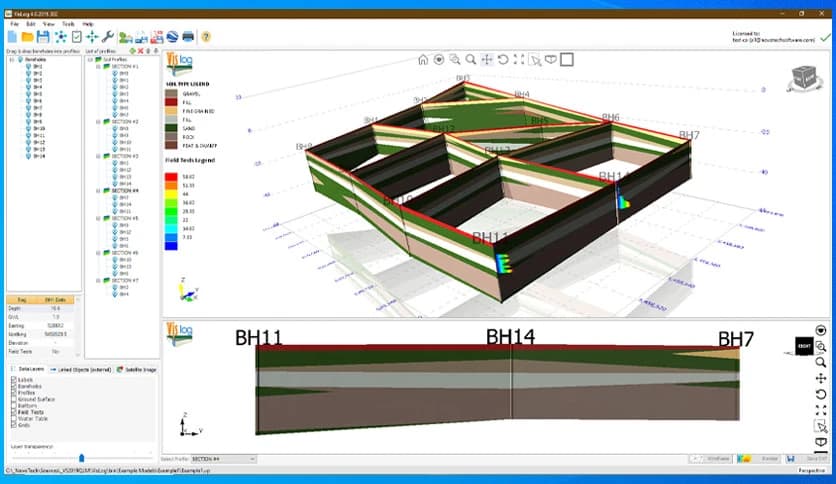Fit the 3D view with the extents icon

(519, 60)
